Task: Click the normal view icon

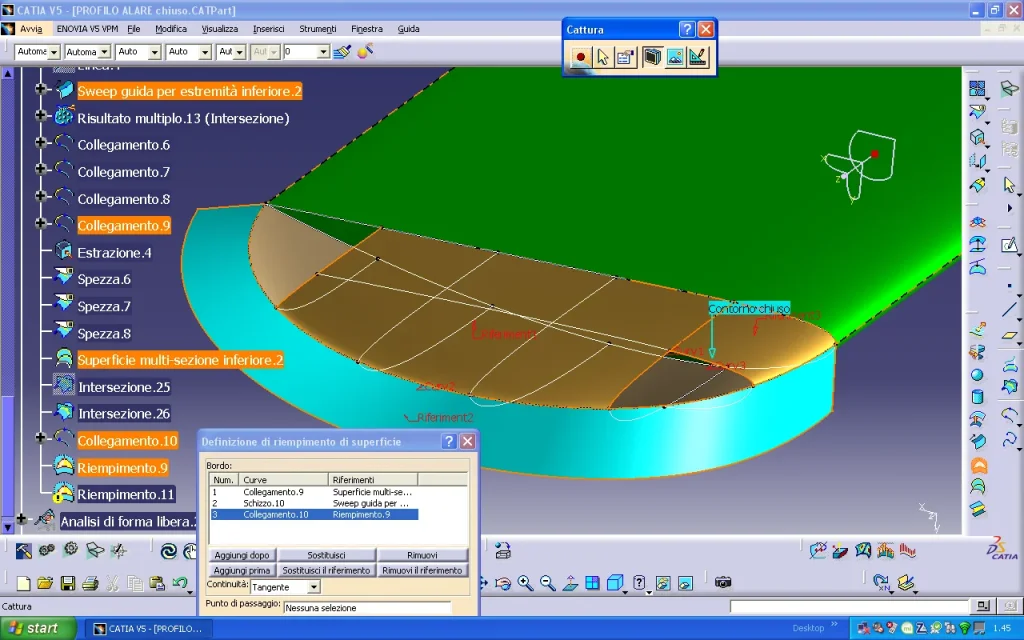Action: click(x=569, y=583)
